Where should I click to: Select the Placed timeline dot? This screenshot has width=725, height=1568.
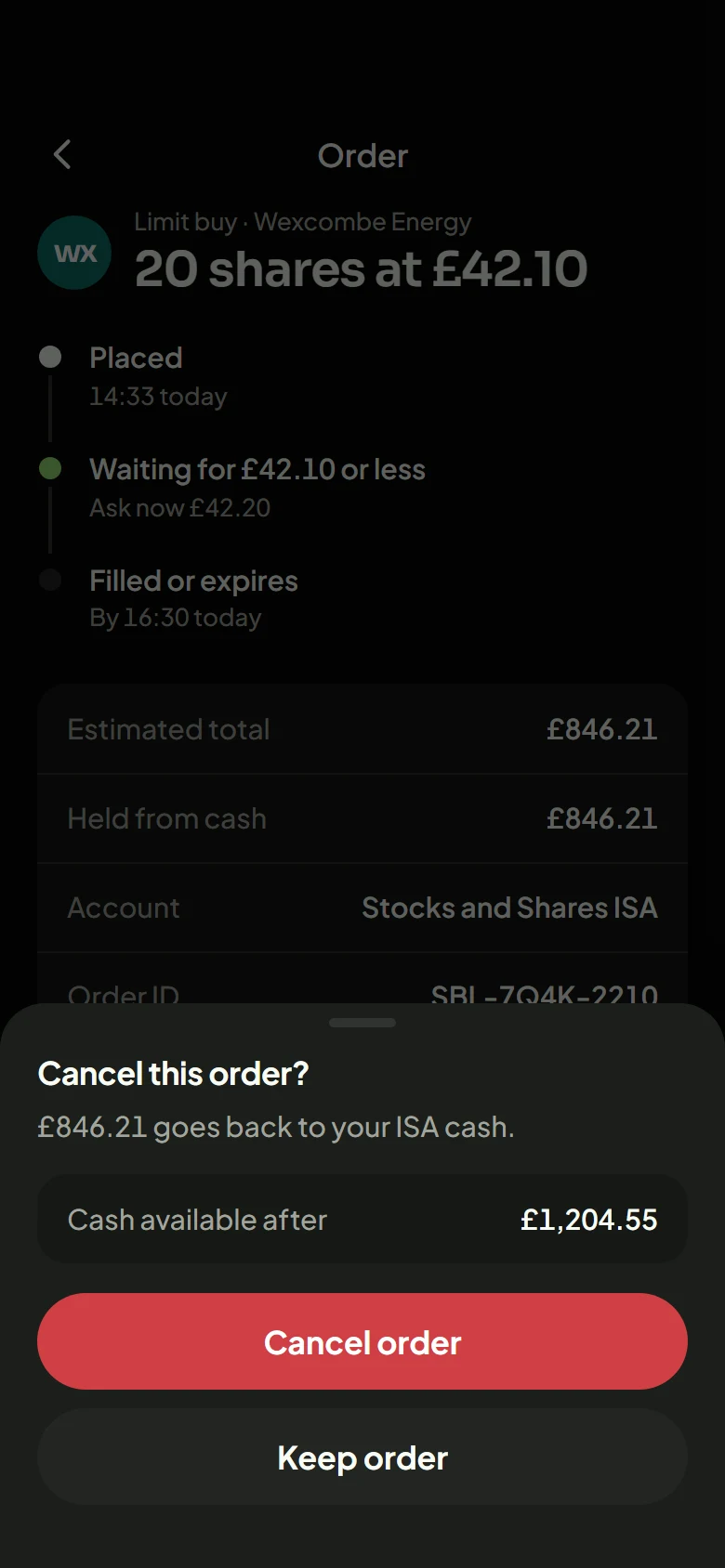50,357
